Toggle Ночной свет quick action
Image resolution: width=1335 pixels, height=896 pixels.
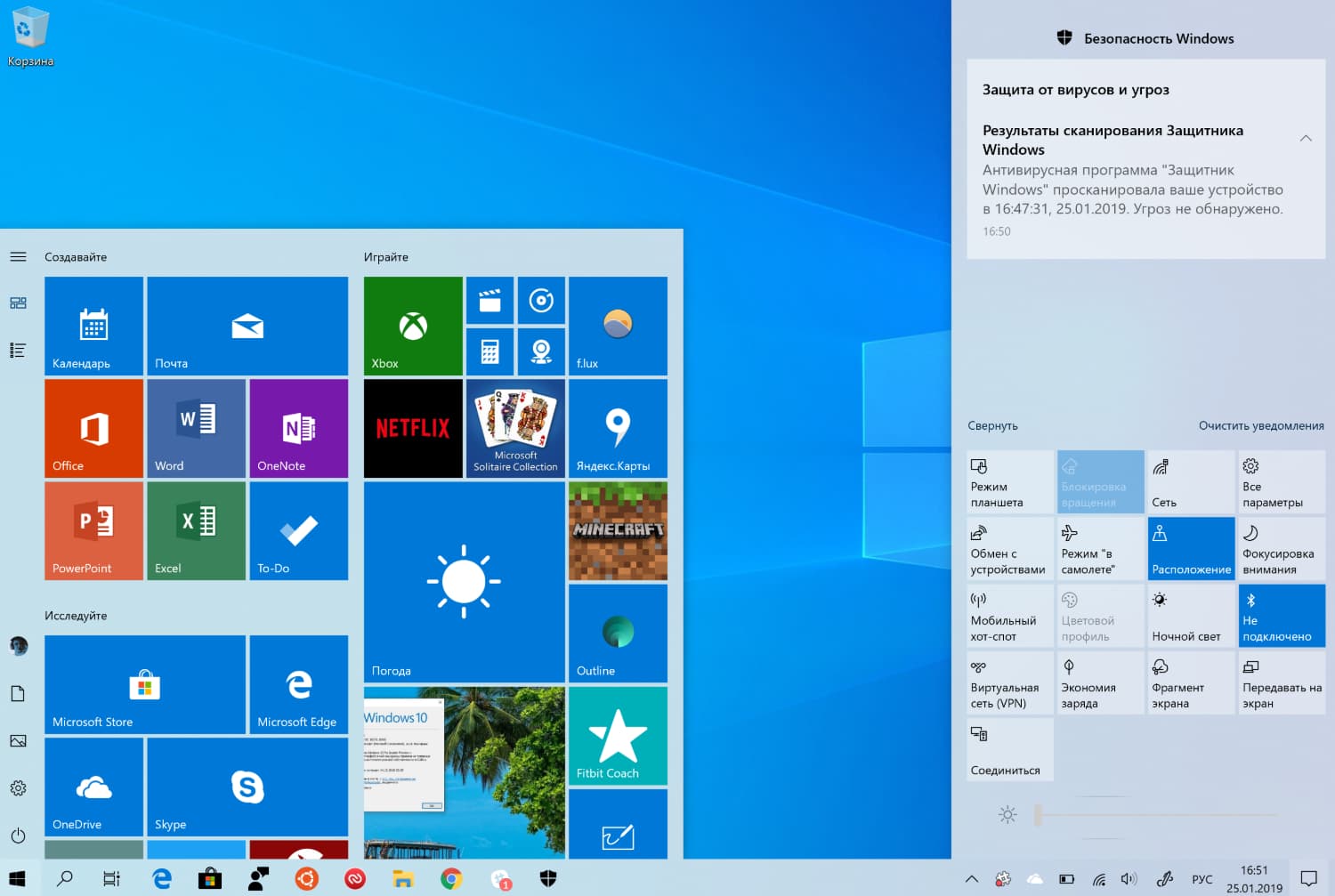point(1191,615)
